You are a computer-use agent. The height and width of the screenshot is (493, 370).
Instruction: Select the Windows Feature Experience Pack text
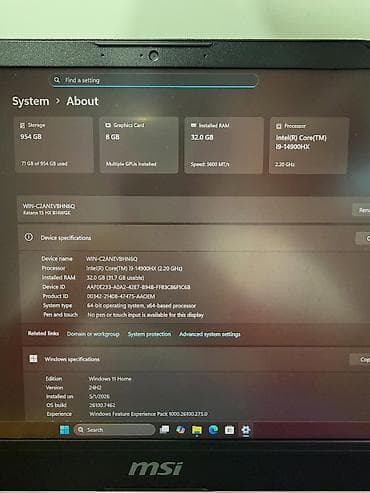[x=148, y=414]
